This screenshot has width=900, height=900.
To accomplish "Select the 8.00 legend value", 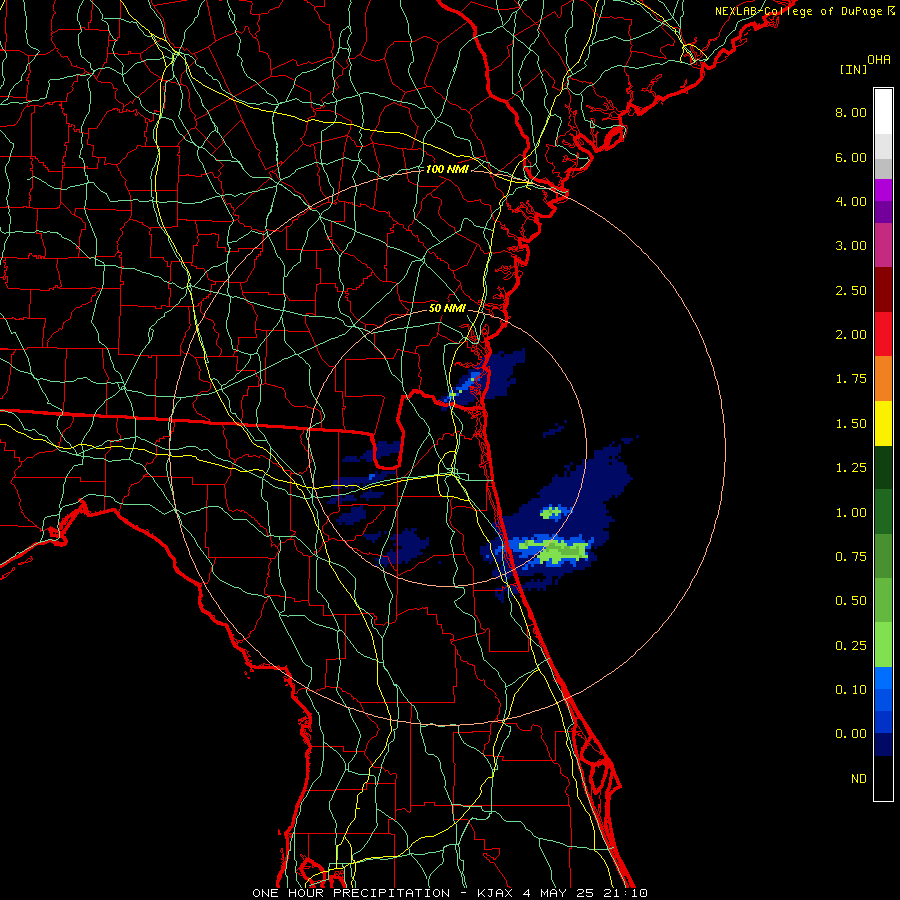I will coord(851,112).
